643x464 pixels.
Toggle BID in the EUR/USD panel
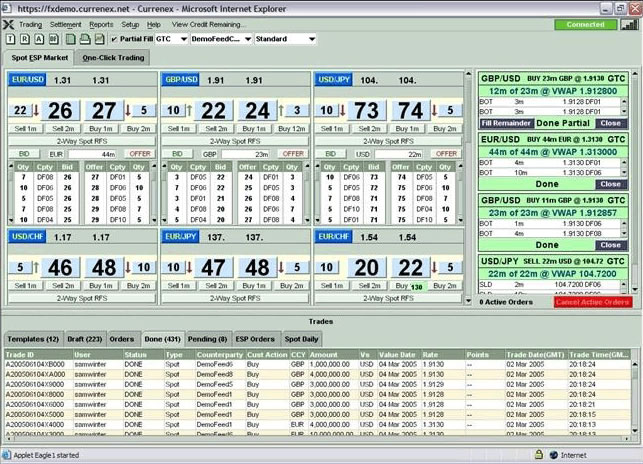24,154
